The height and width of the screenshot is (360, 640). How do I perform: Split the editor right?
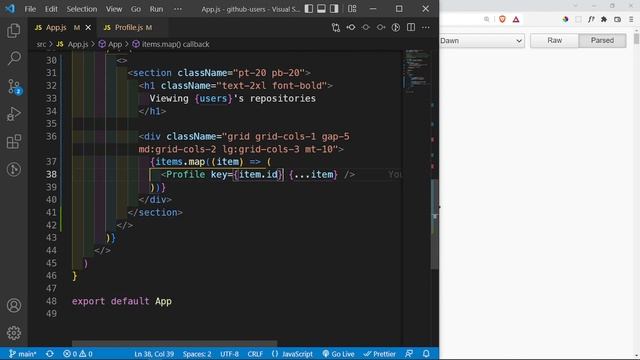pos(411,27)
